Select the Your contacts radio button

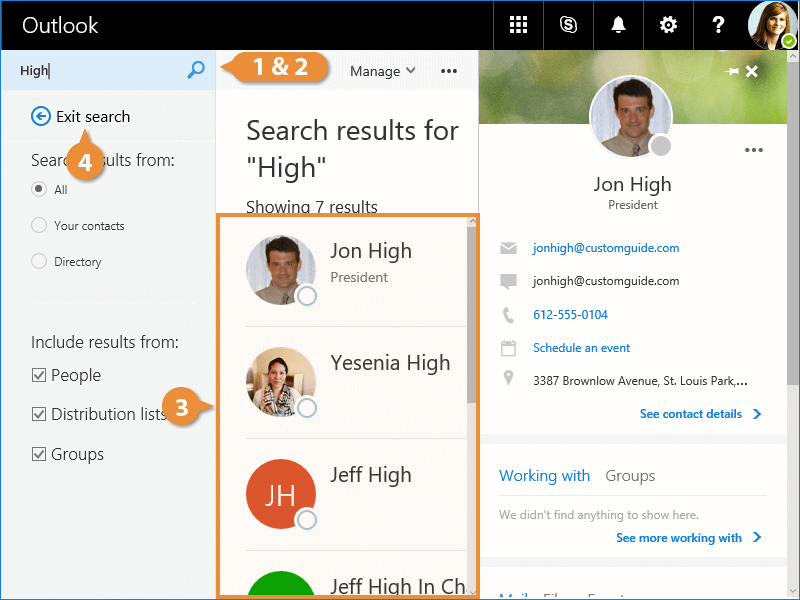coord(39,225)
